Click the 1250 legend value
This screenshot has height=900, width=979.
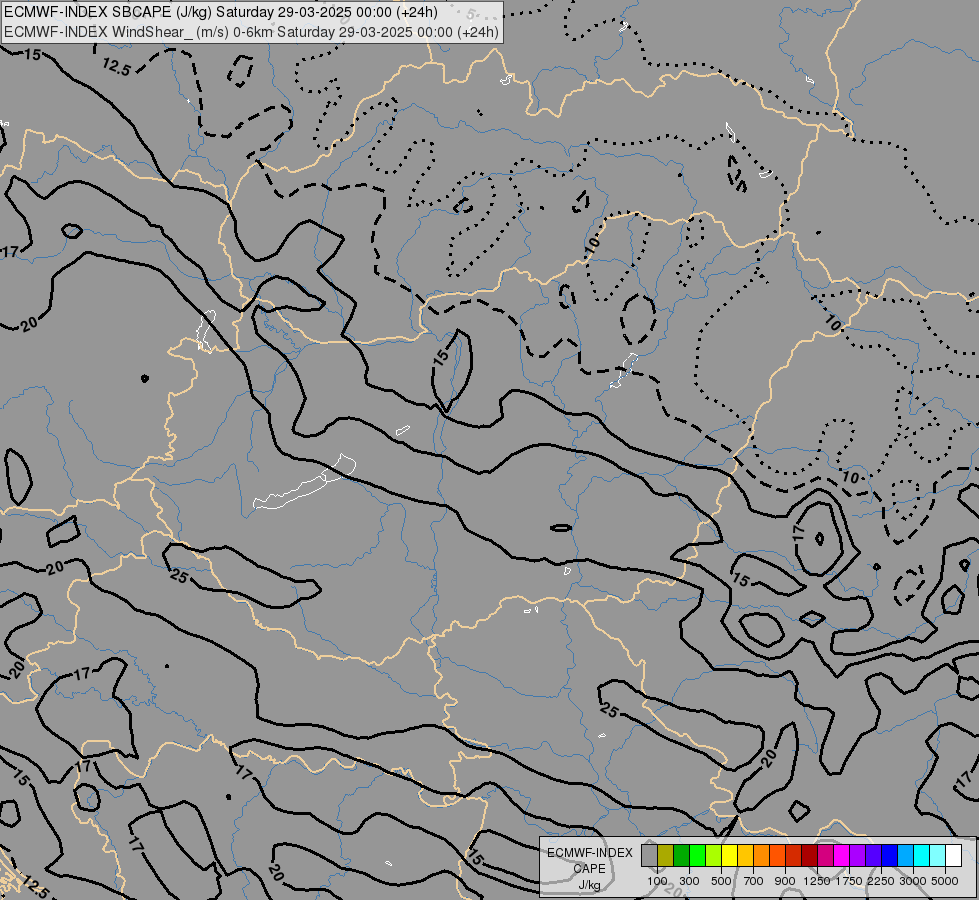coord(817,881)
